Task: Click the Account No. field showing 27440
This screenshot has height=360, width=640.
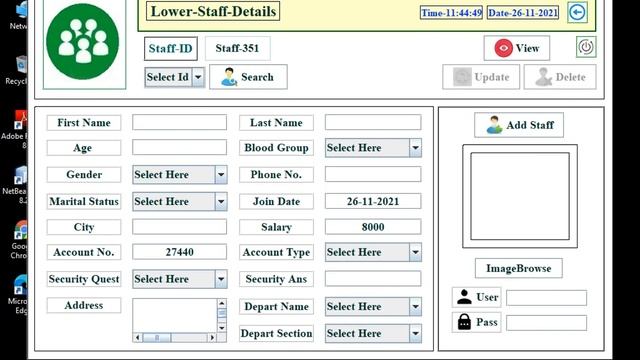Action: [x=179, y=252]
